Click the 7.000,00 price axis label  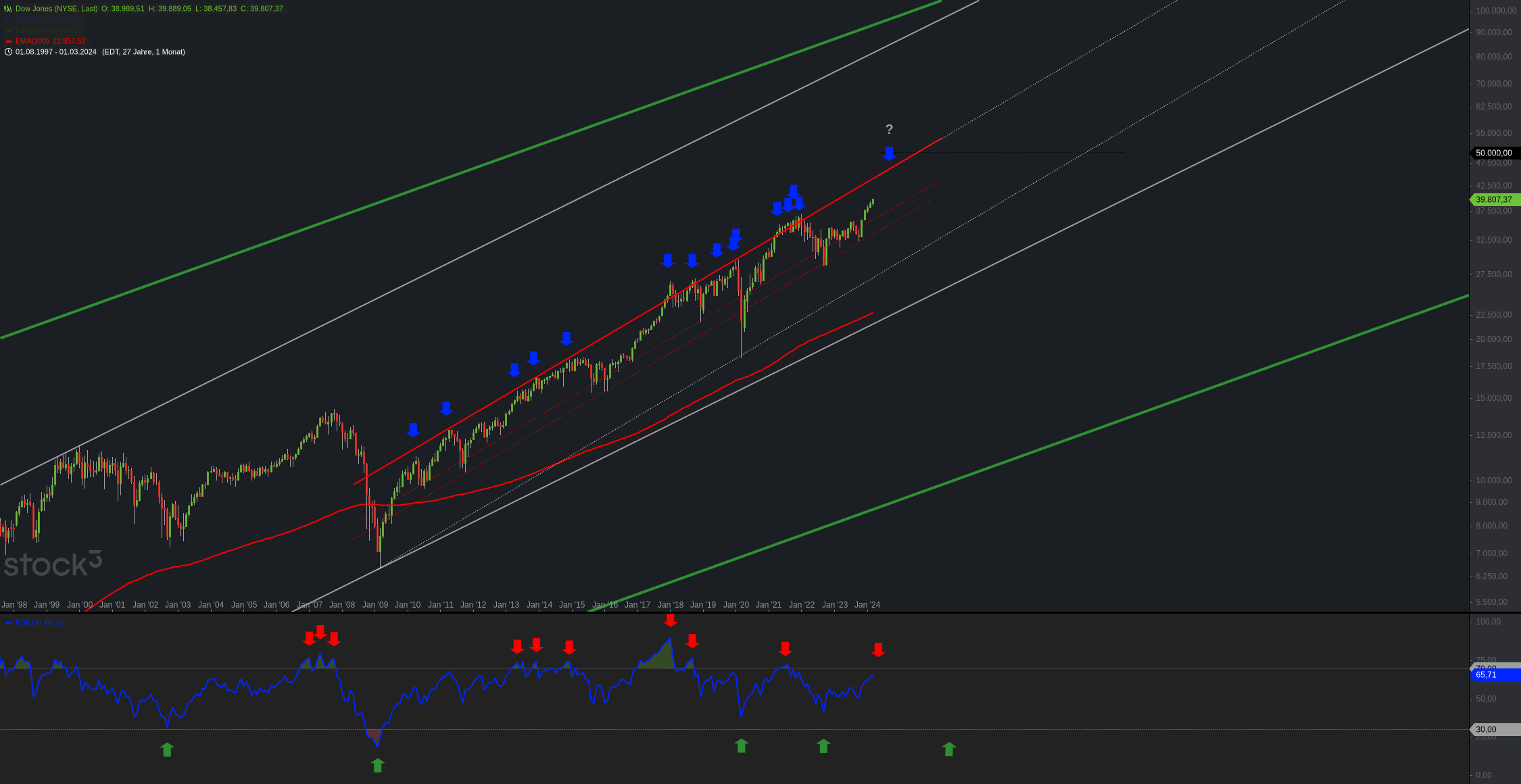click(x=1492, y=554)
